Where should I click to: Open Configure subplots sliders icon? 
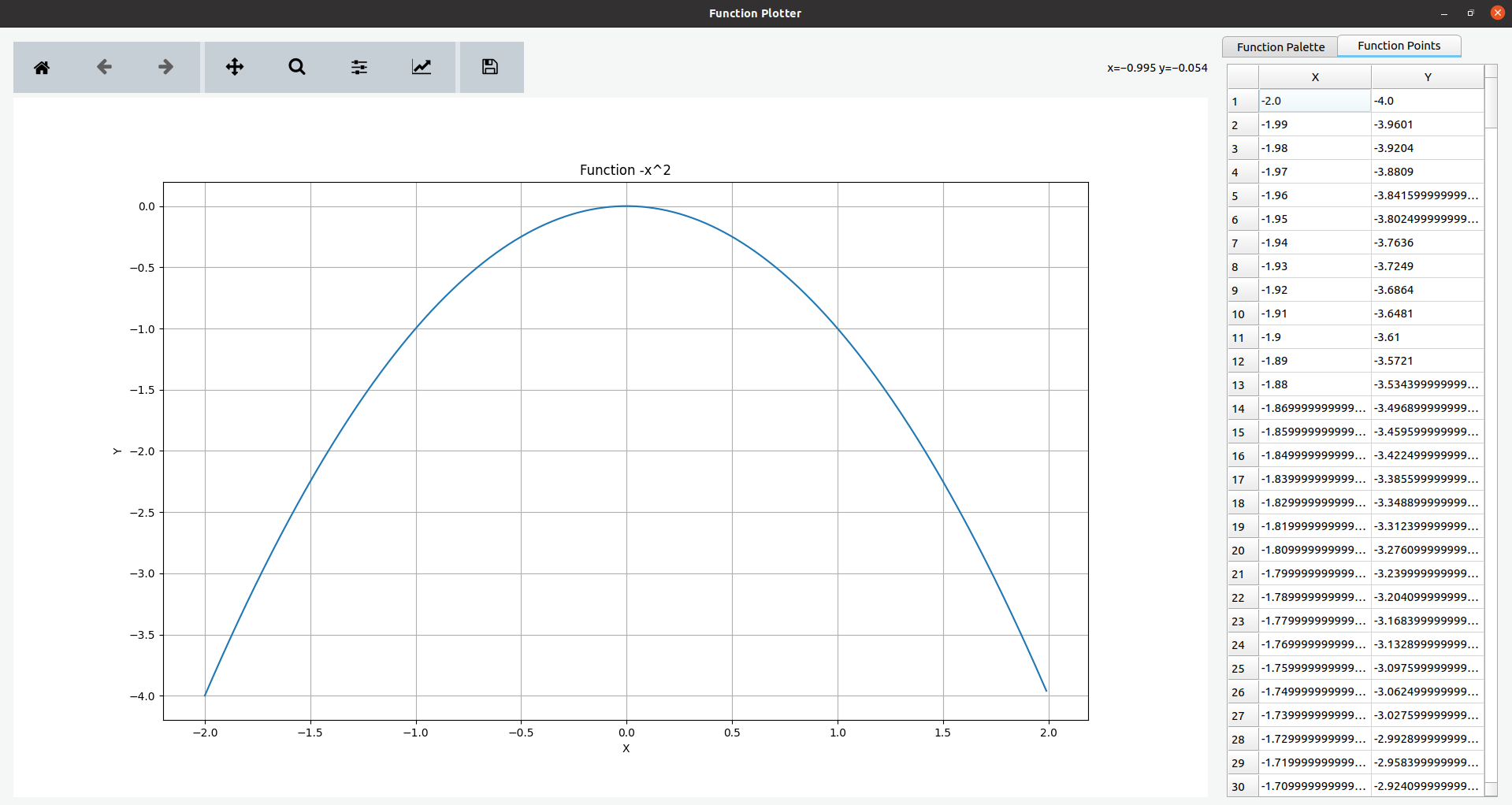click(359, 68)
